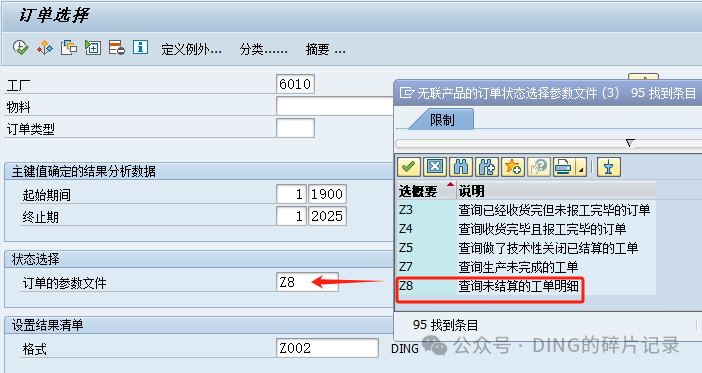Click the popup title bar window icon

coord(407,93)
